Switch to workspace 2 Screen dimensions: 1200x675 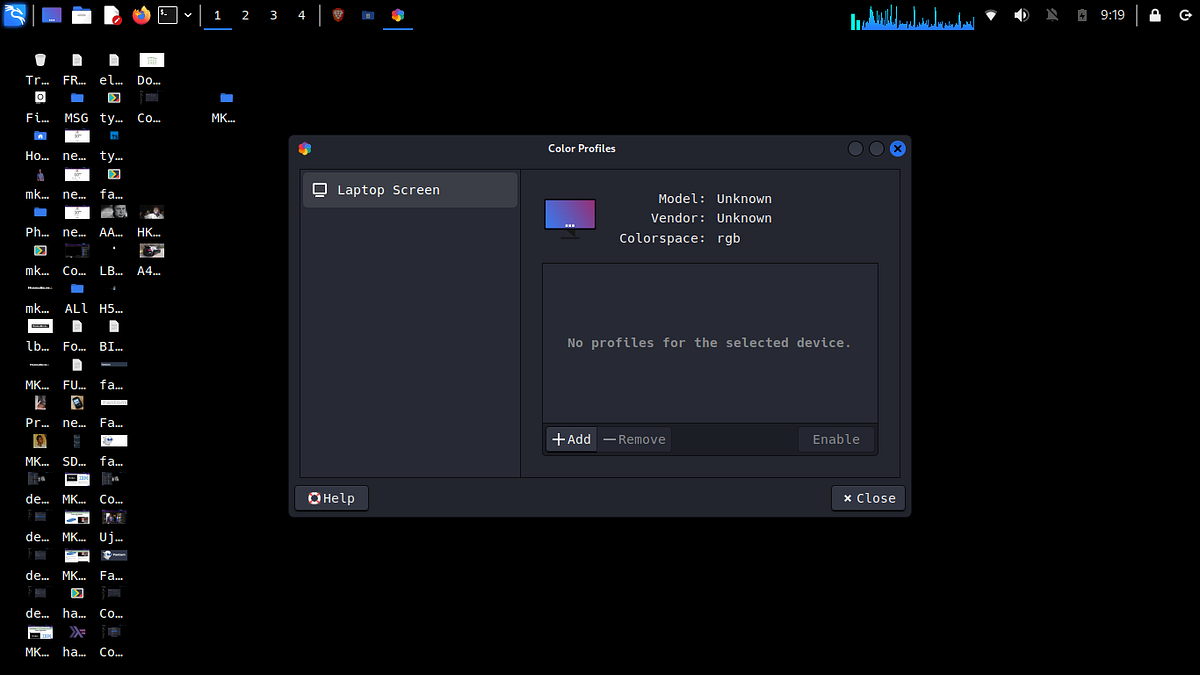[246, 15]
